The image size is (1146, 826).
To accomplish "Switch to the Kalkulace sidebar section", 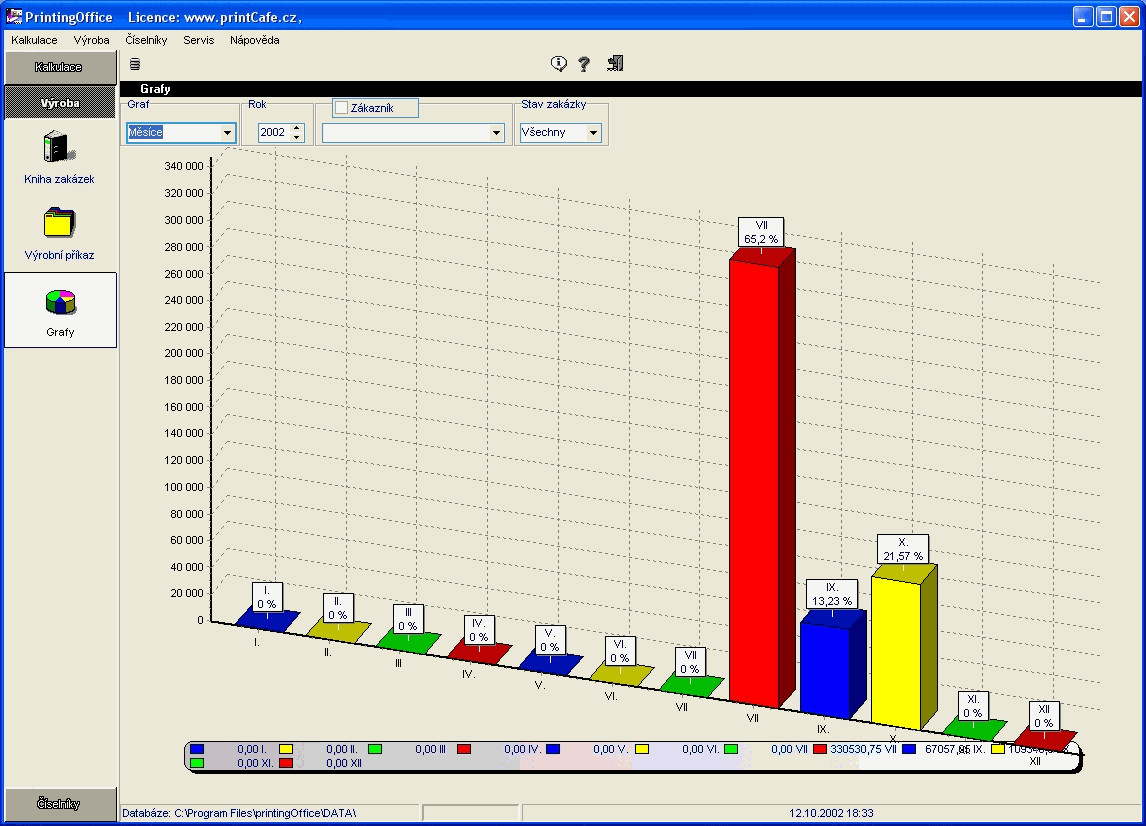I will [x=60, y=67].
